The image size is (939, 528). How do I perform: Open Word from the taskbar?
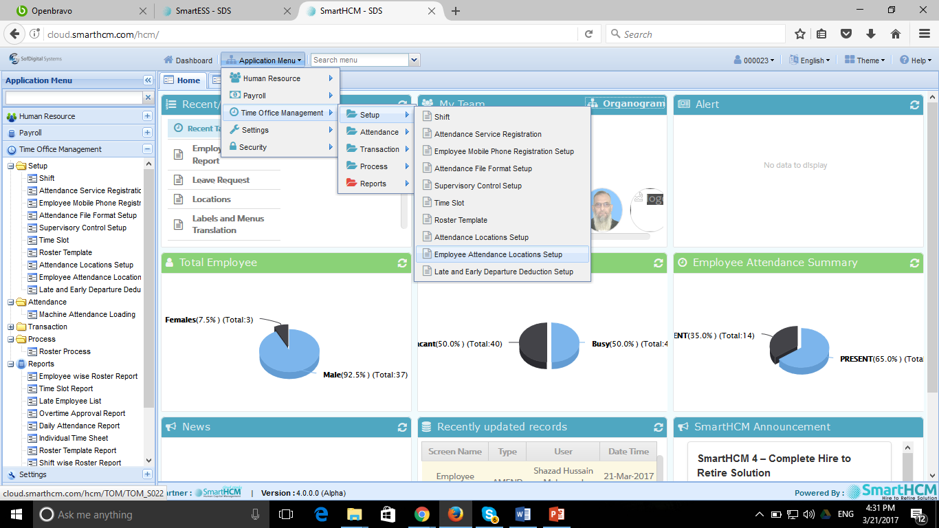[522, 514]
